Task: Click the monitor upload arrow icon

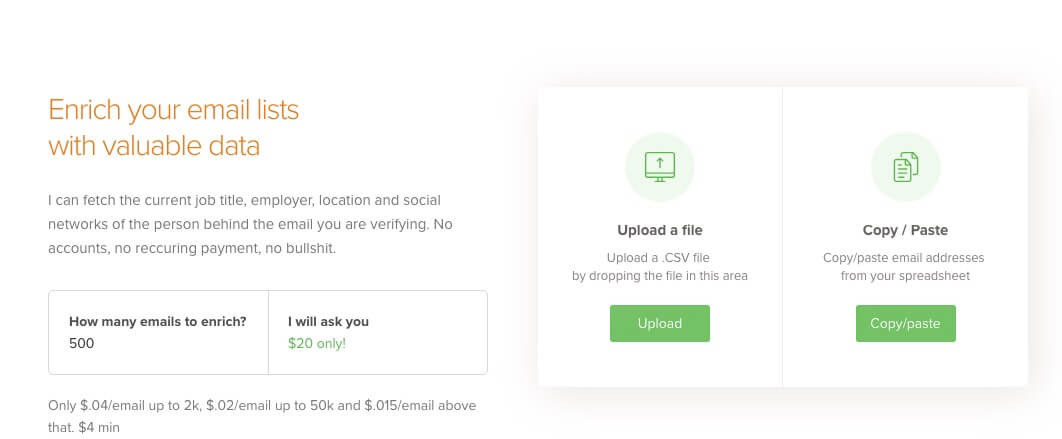Action: (660, 167)
